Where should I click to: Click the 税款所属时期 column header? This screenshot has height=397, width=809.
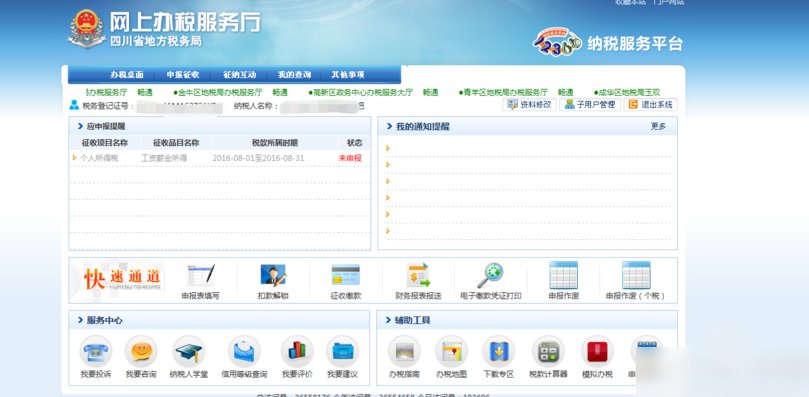click(274, 143)
